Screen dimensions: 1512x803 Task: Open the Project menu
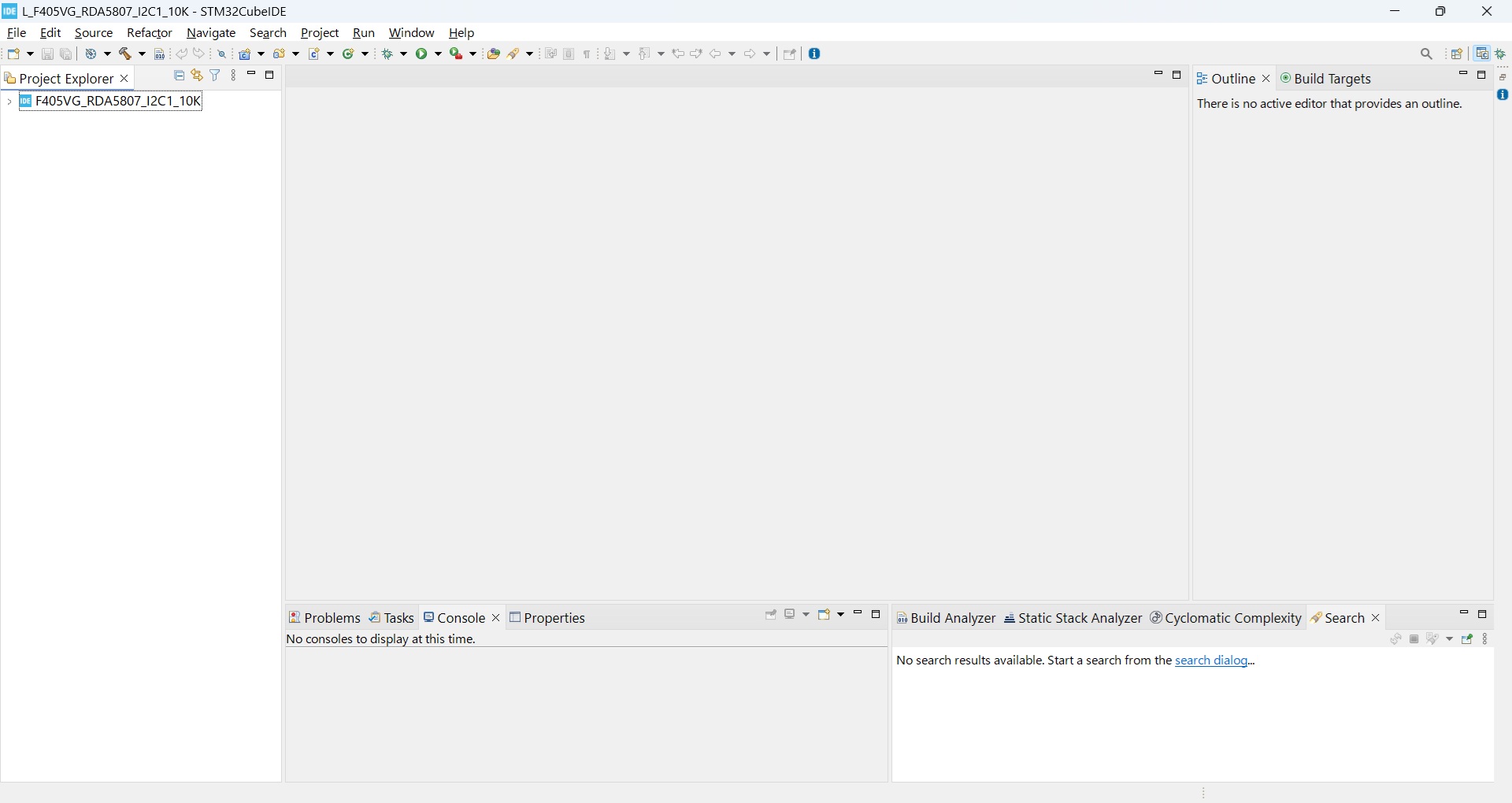(320, 34)
